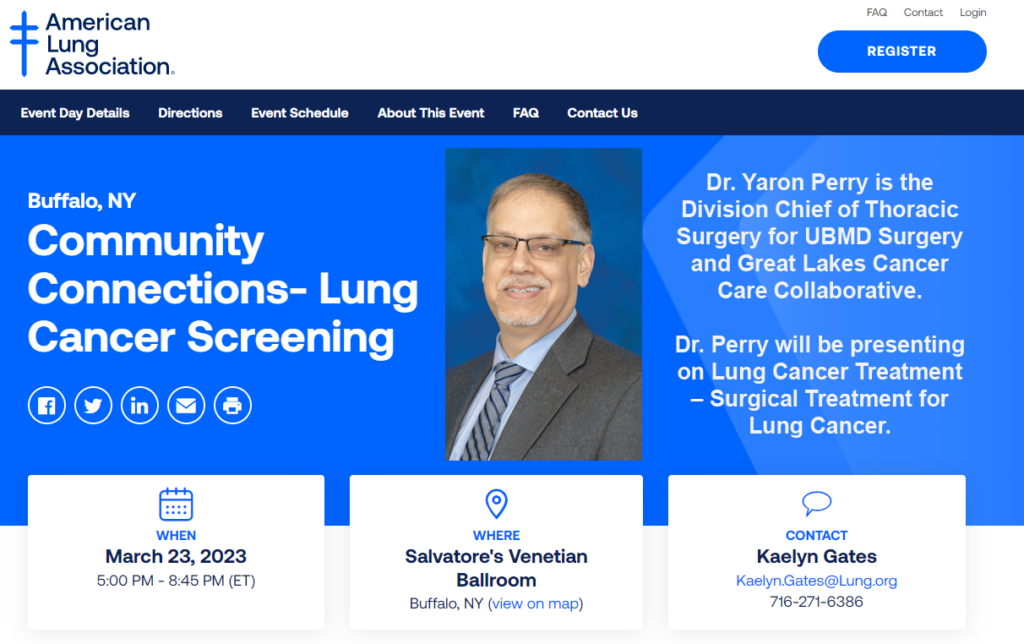Open the 'view on map' link
1024x644 pixels.
(536, 604)
